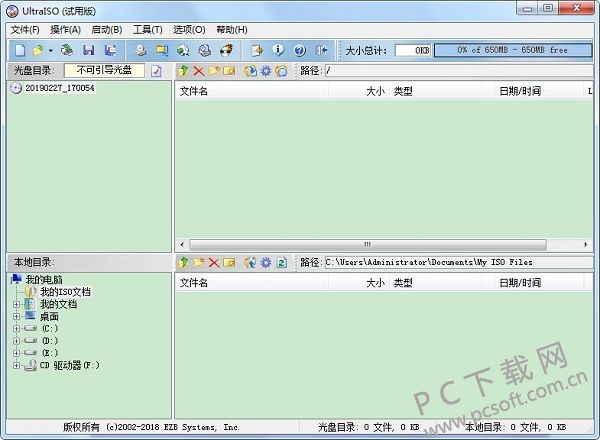This screenshot has height=440, width=600.
Task: Open the 操作(A) menu
Action: coord(65,30)
